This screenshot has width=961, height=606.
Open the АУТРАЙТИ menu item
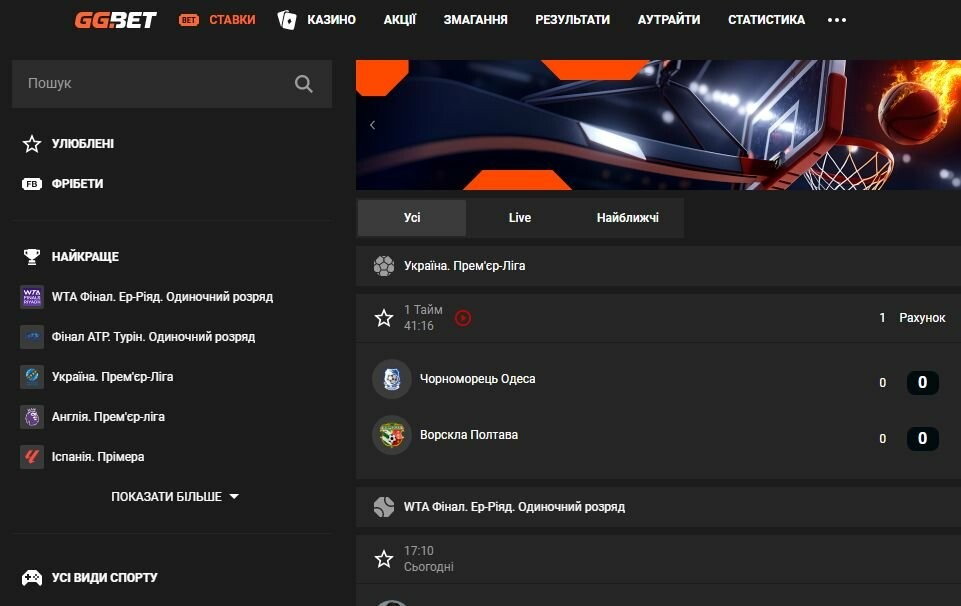(x=669, y=20)
